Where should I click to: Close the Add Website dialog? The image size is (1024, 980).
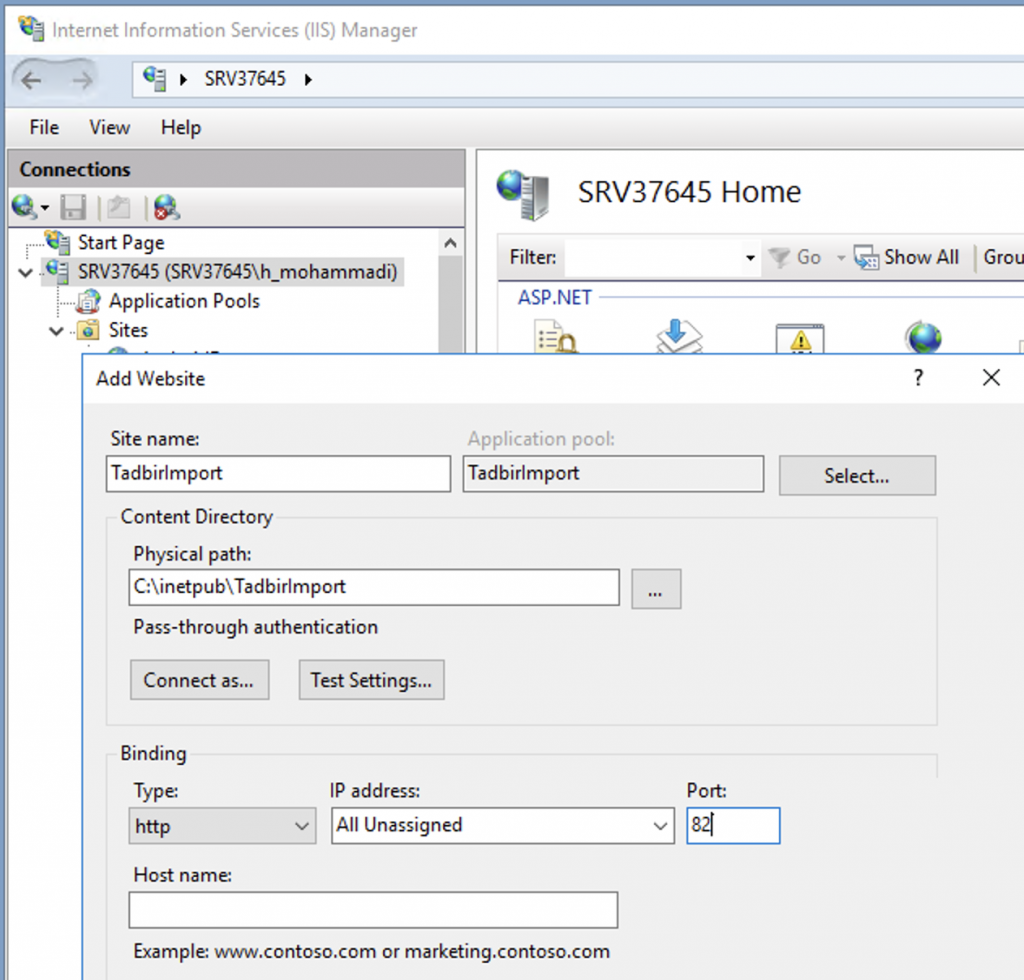pos(991,377)
